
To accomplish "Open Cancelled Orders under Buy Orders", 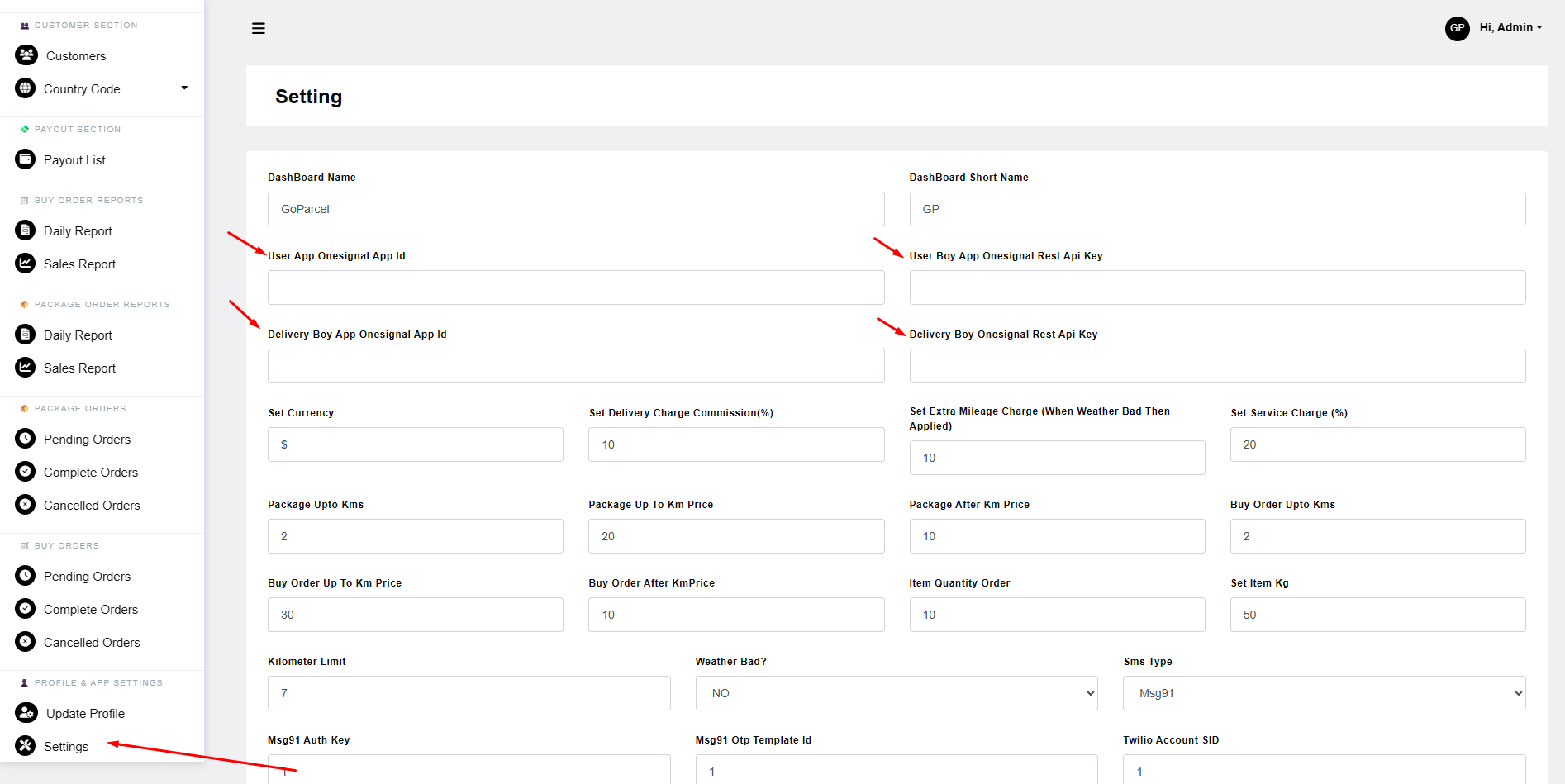I will click(x=92, y=642).
